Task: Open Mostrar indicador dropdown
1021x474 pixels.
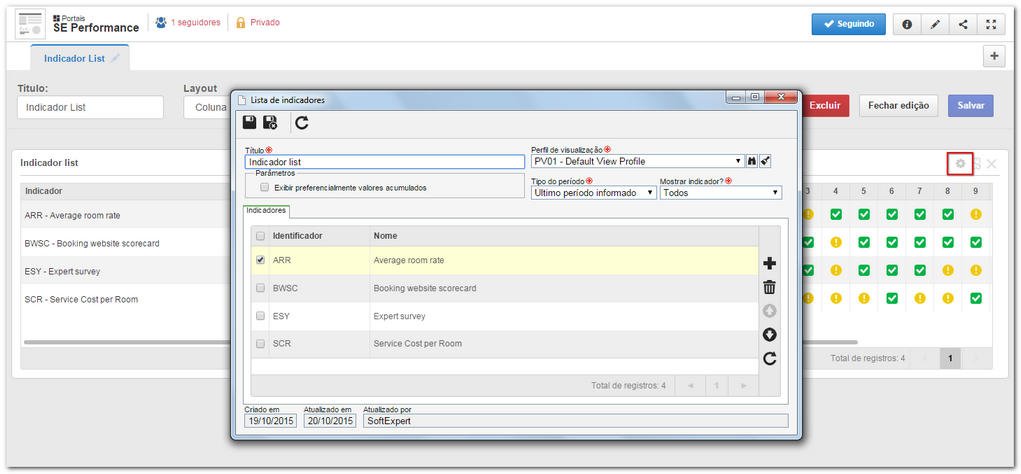Action: (721, 193)
